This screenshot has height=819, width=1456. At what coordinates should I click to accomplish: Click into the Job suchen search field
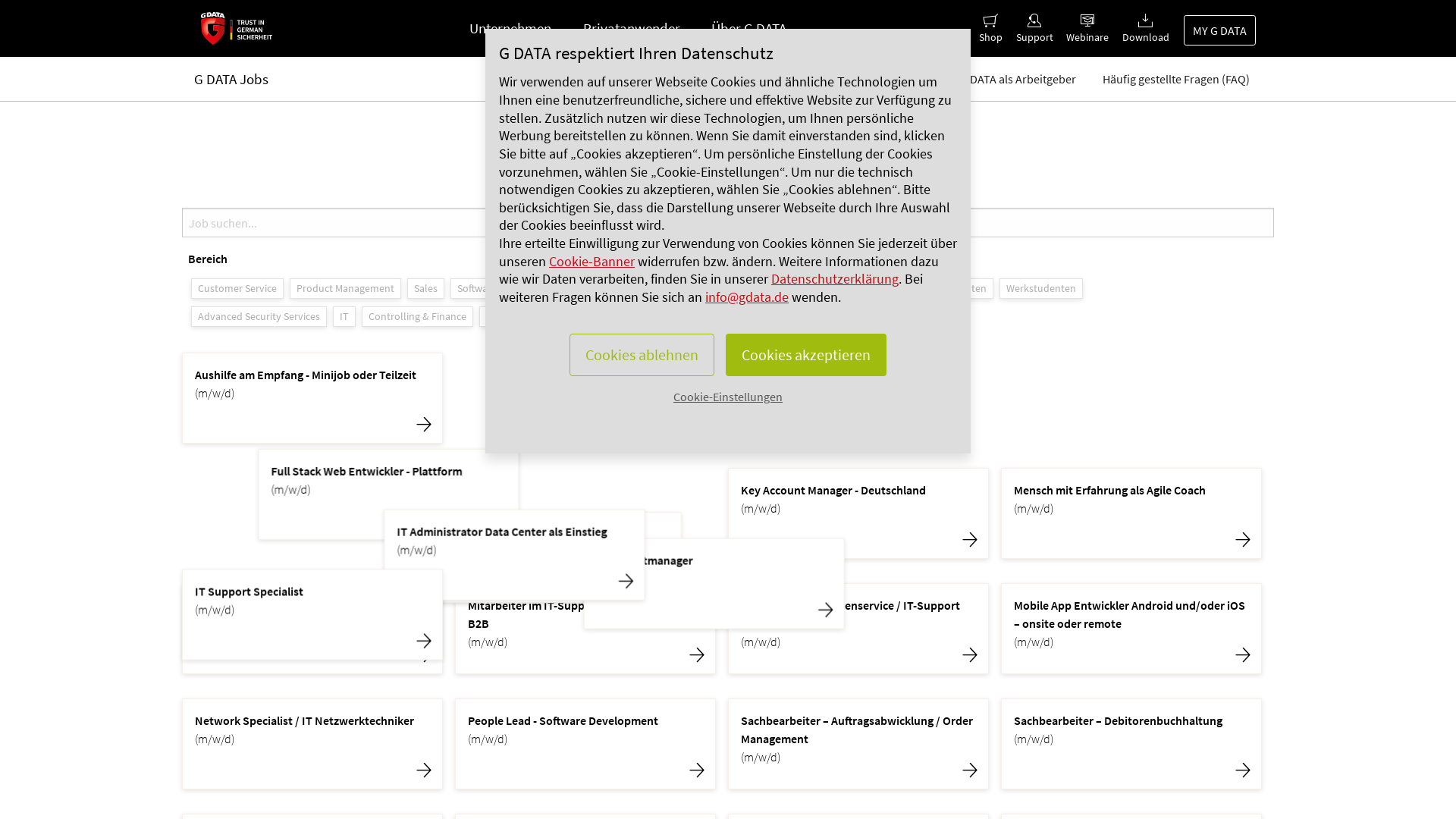pos(334,223)
